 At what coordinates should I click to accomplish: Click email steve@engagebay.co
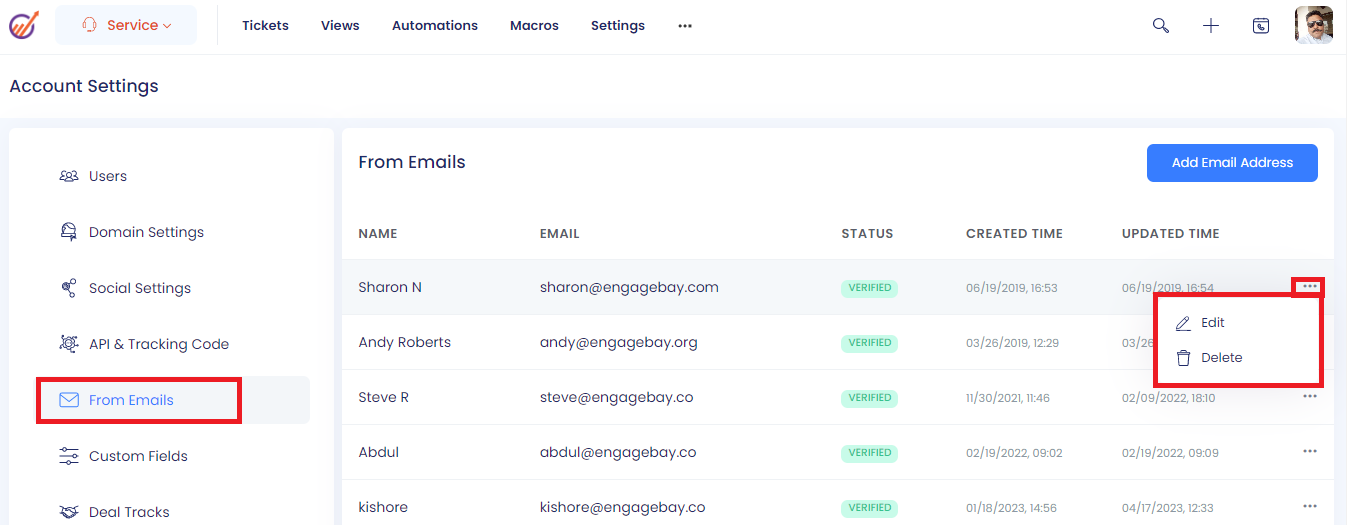pos(617,397)
